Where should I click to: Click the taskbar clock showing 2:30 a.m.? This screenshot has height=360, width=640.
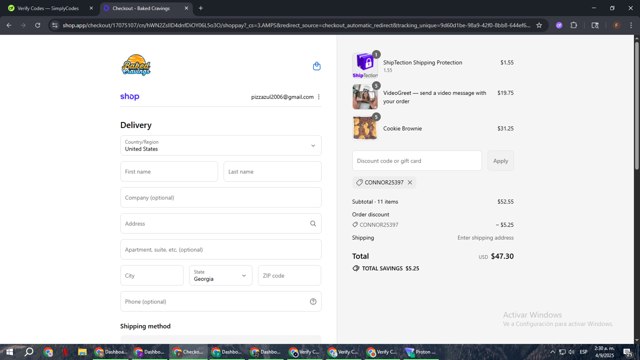[x=604, y=352]
